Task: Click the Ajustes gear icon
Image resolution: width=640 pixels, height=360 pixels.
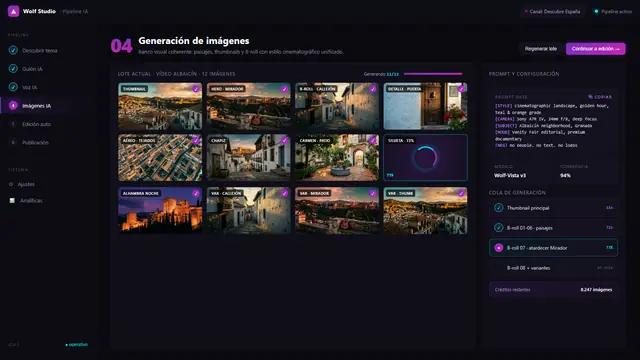Action: (x=11, y=184)
